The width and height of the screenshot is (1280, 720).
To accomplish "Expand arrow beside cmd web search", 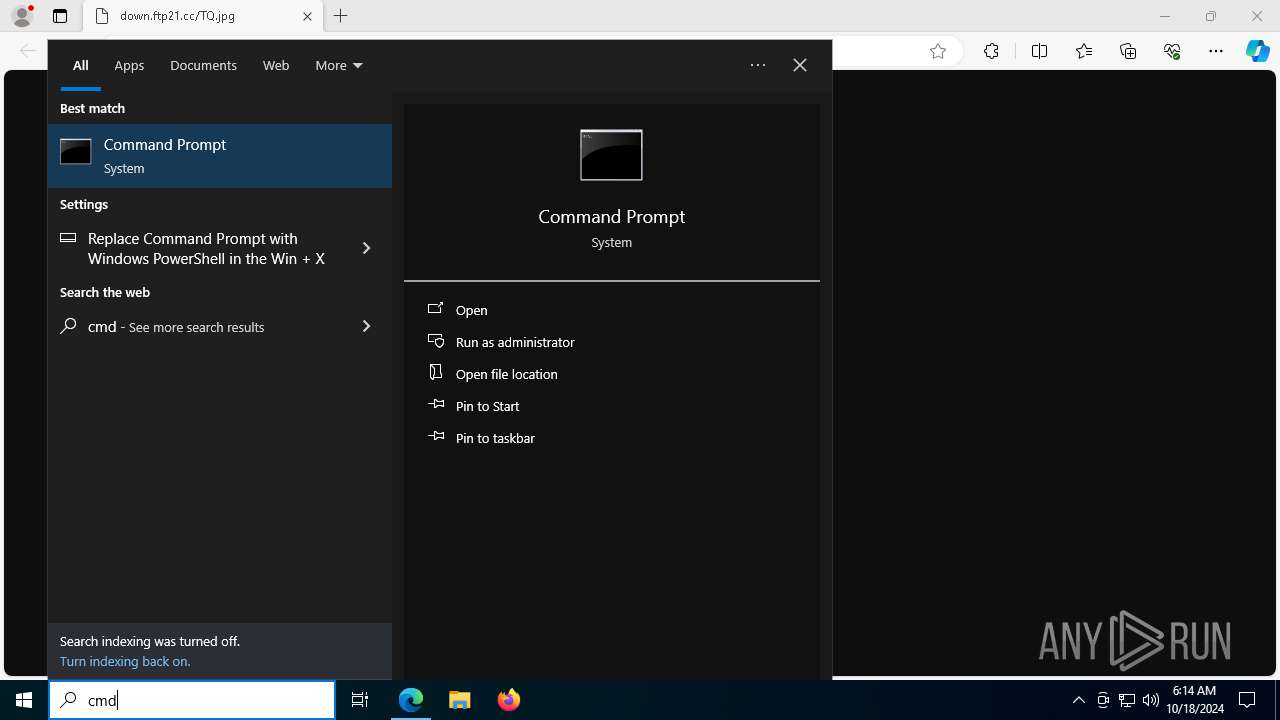I will pyautogui.click(x=366, y=326).
